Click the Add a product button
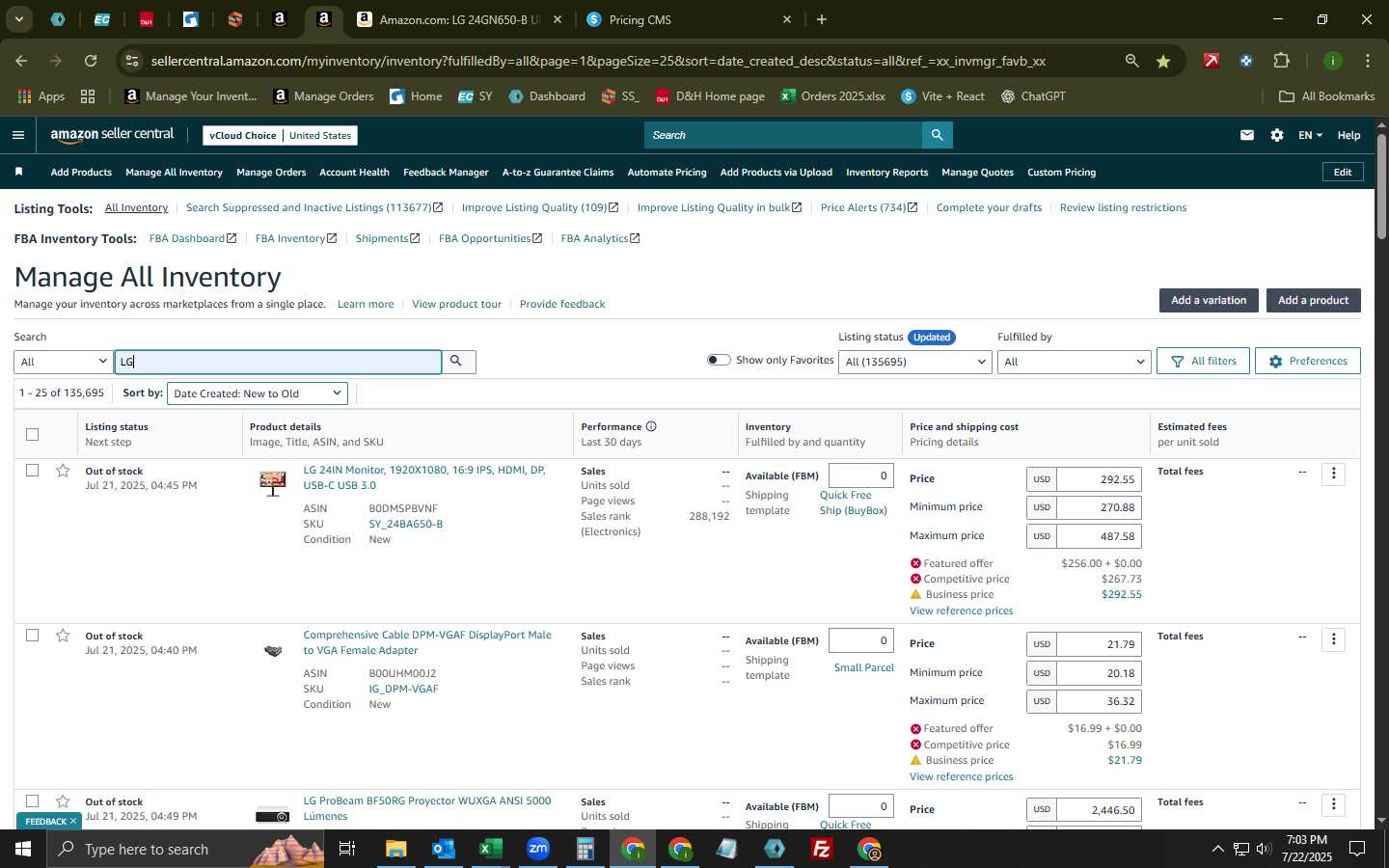Viewport: 1389px width, 868px height. coord(1313,300)
